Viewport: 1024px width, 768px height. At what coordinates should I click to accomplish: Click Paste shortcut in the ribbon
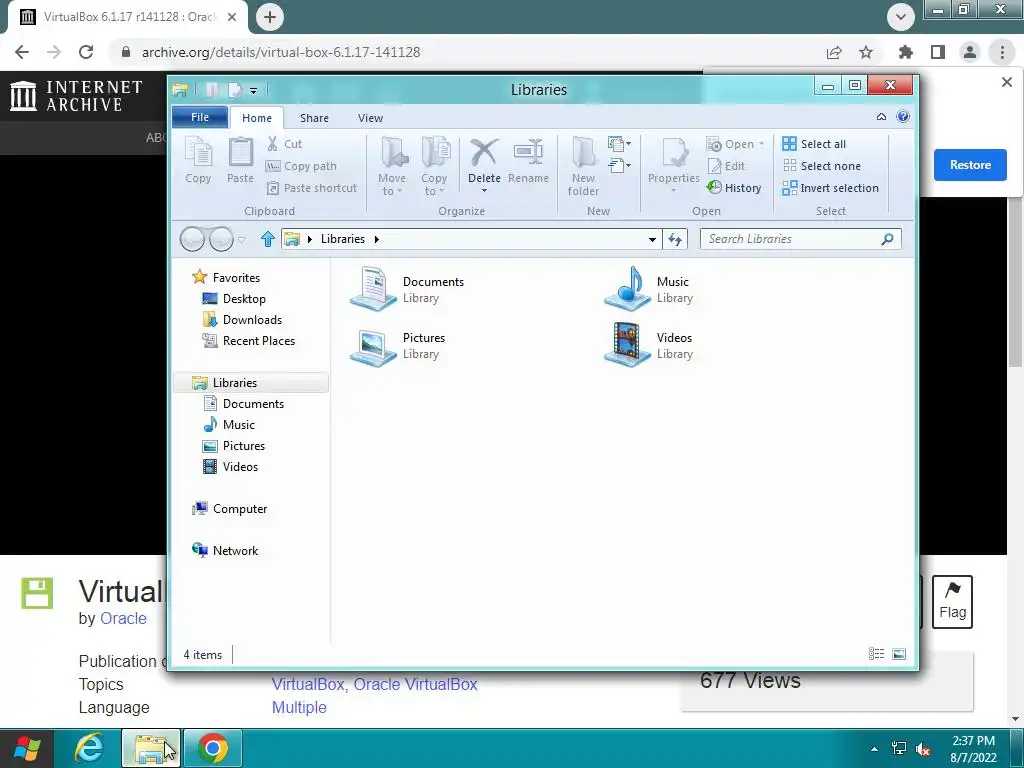pyautogui.click(x=312, y=188)
